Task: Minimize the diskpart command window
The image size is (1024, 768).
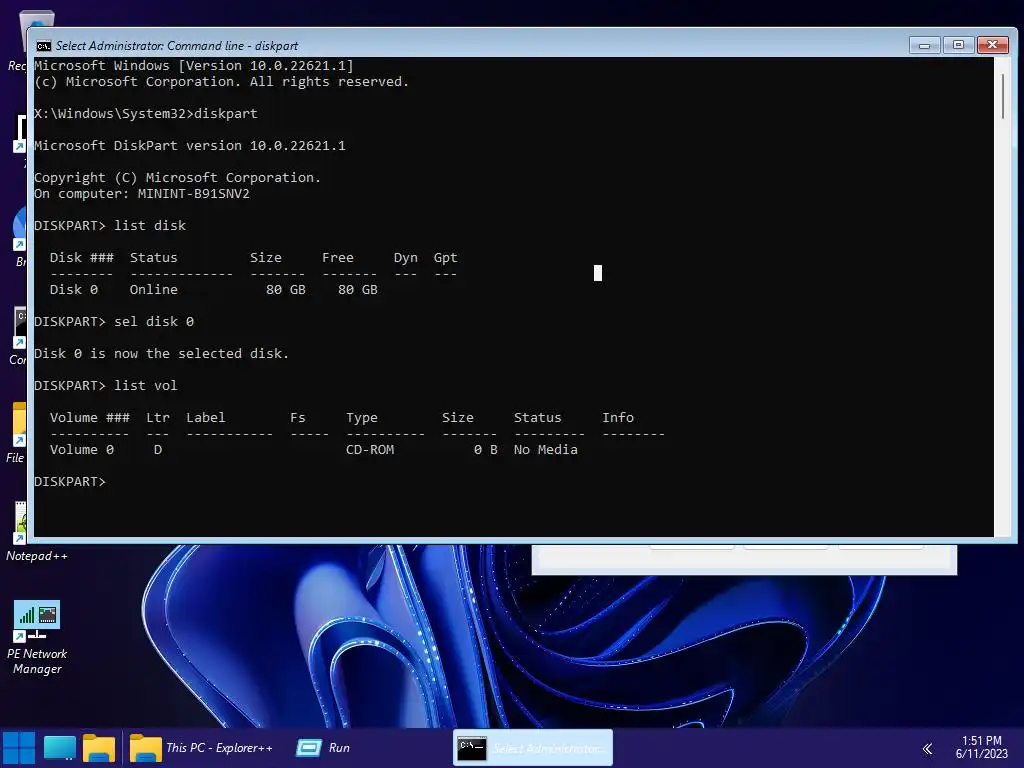Action: click(924, 45)
